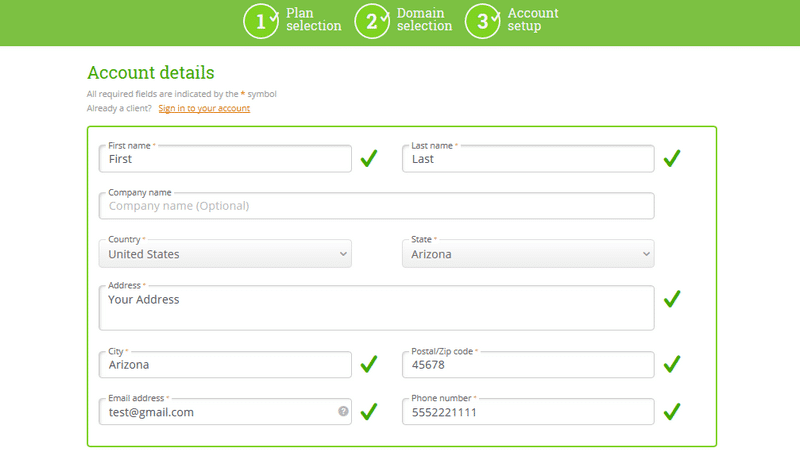800x472 pixels.
Task: Click the help question mark icon in Email field
Action: coord(343,411)
